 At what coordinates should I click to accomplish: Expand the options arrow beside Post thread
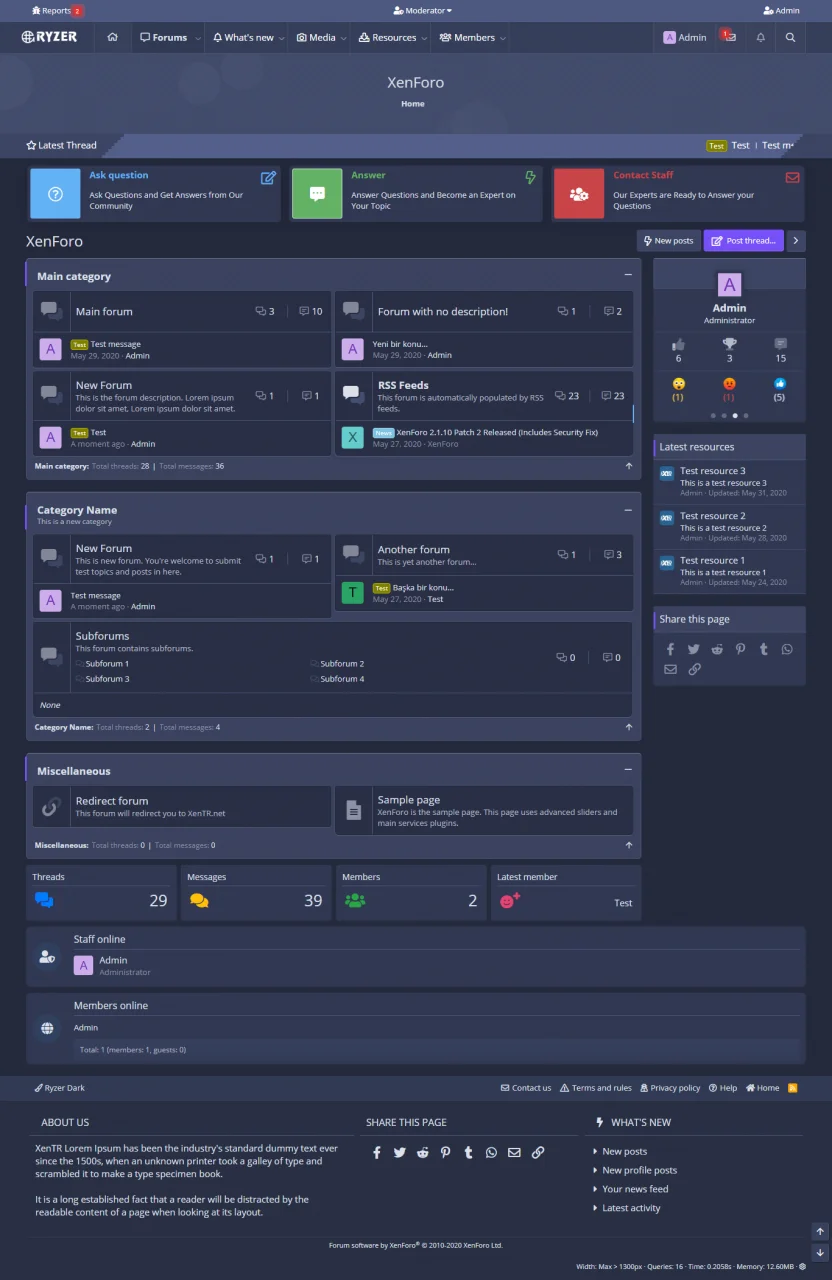[x=796, y=241]
